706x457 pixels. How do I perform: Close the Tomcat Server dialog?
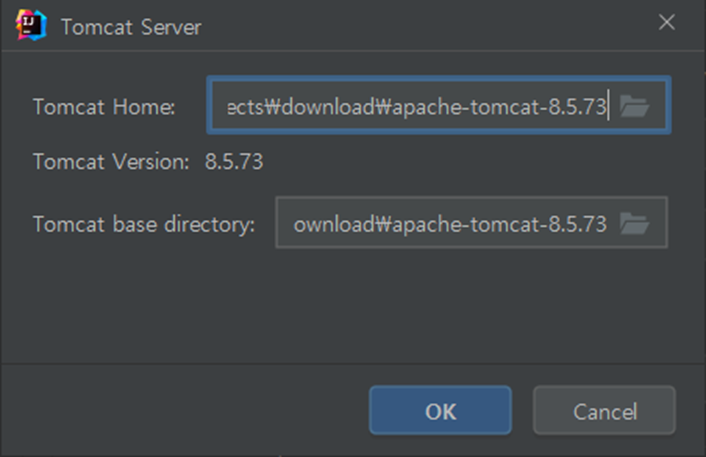click(x=667, y=23)
